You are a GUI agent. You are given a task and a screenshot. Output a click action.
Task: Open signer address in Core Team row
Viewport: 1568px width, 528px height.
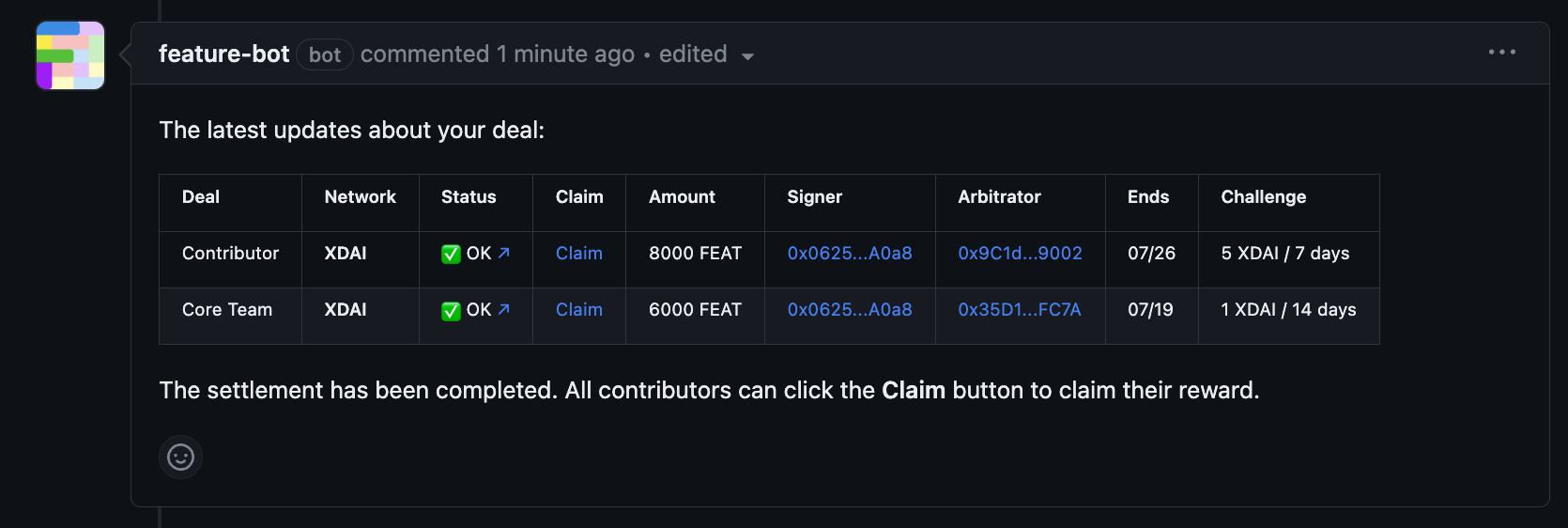[849, 310]
